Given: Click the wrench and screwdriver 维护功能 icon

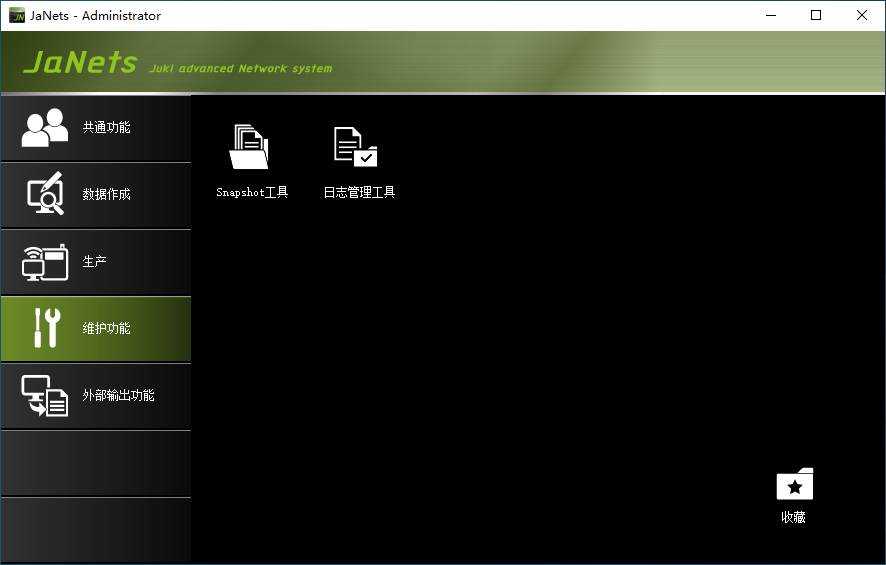Looking at the screenshot, I should click(45, 328).
